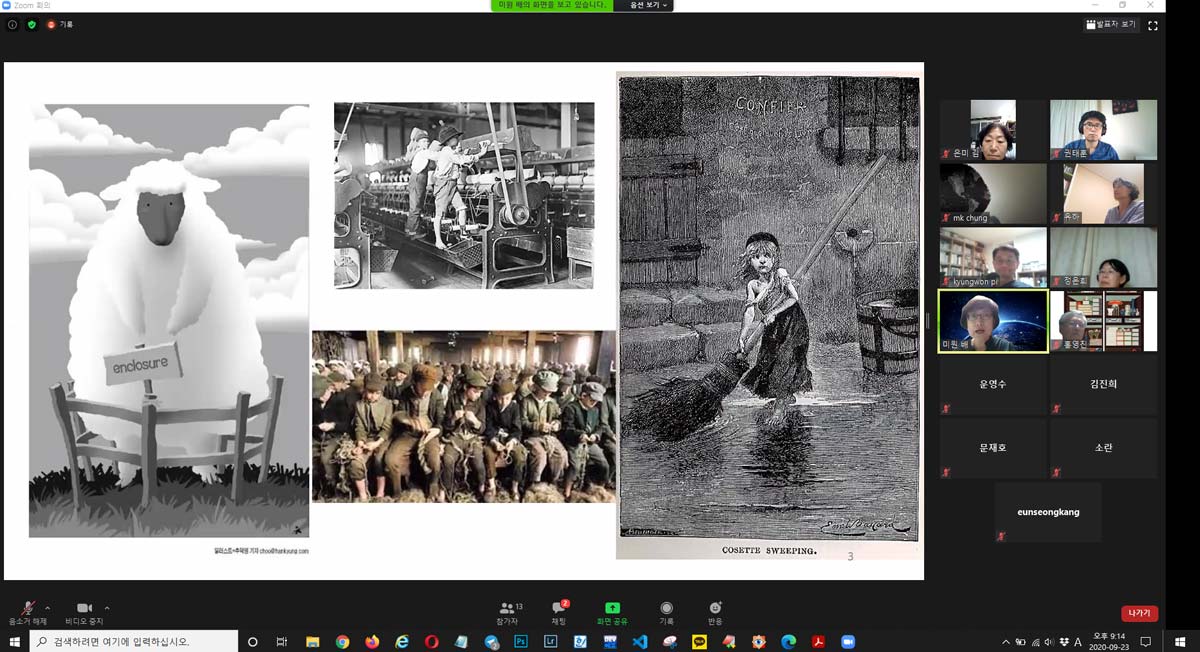Select the highlighted 미원 배 speaker video tile
1200x652 pixels.
pos(992,321)
